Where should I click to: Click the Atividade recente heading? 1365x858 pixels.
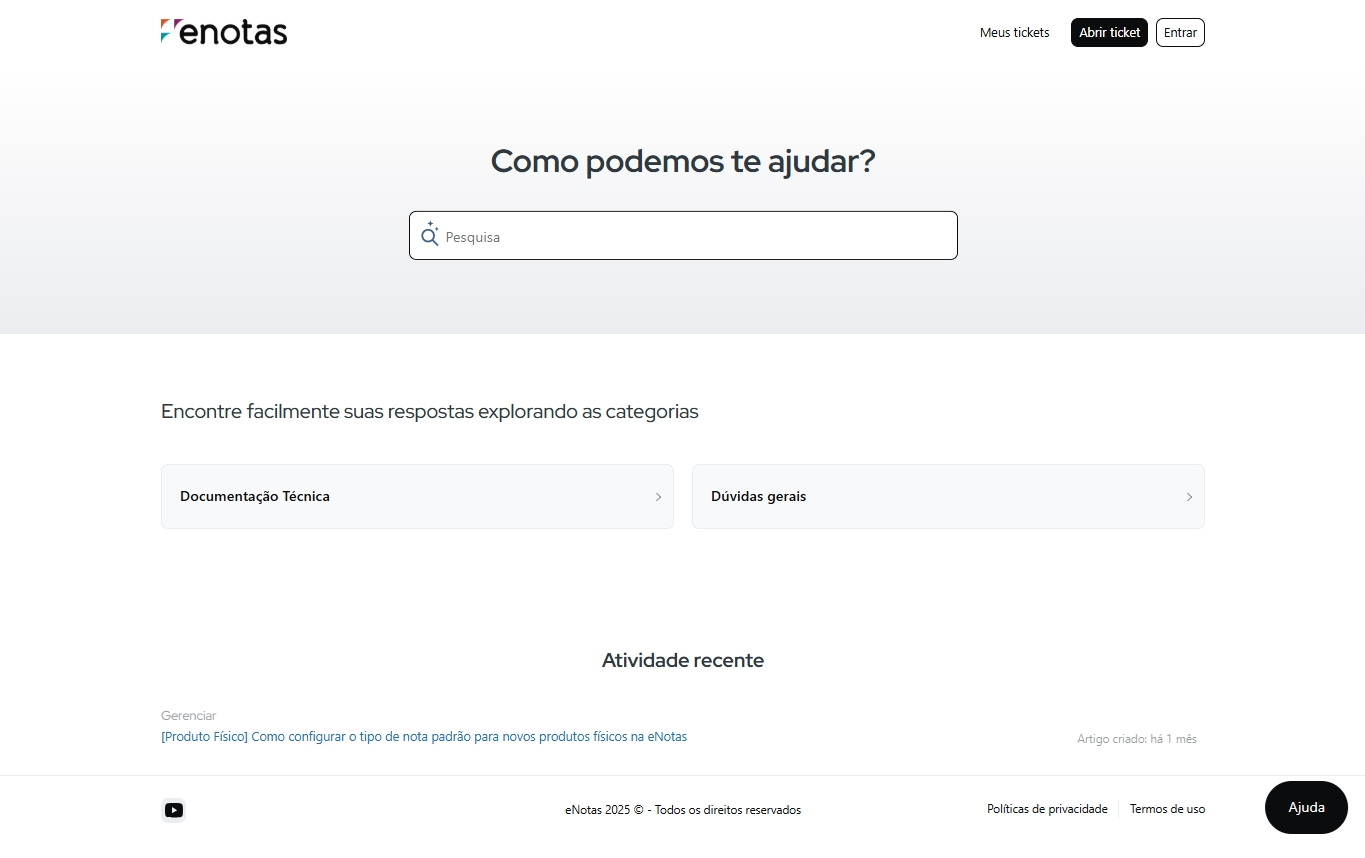click(x=683, y=660)
